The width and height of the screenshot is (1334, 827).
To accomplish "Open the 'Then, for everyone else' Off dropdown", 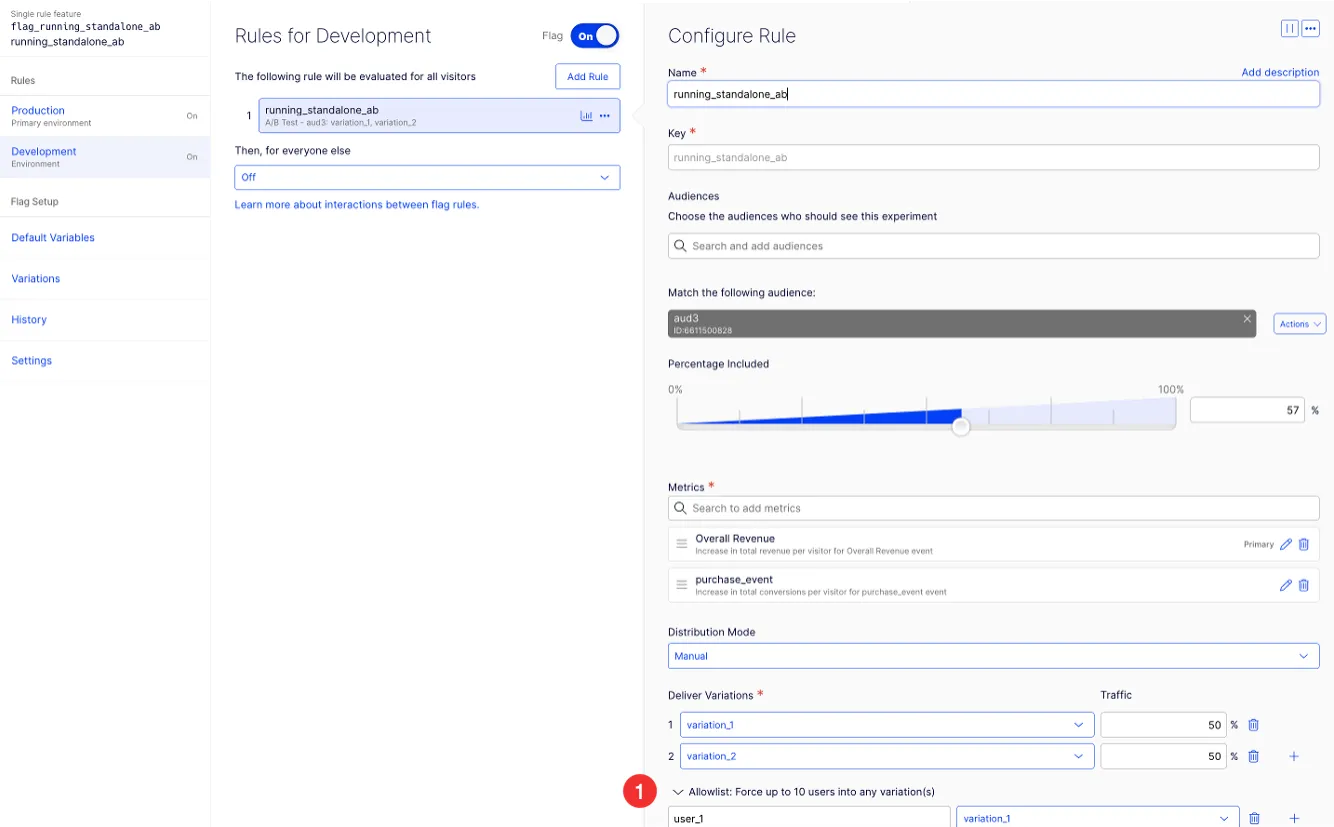I will 427,177.
